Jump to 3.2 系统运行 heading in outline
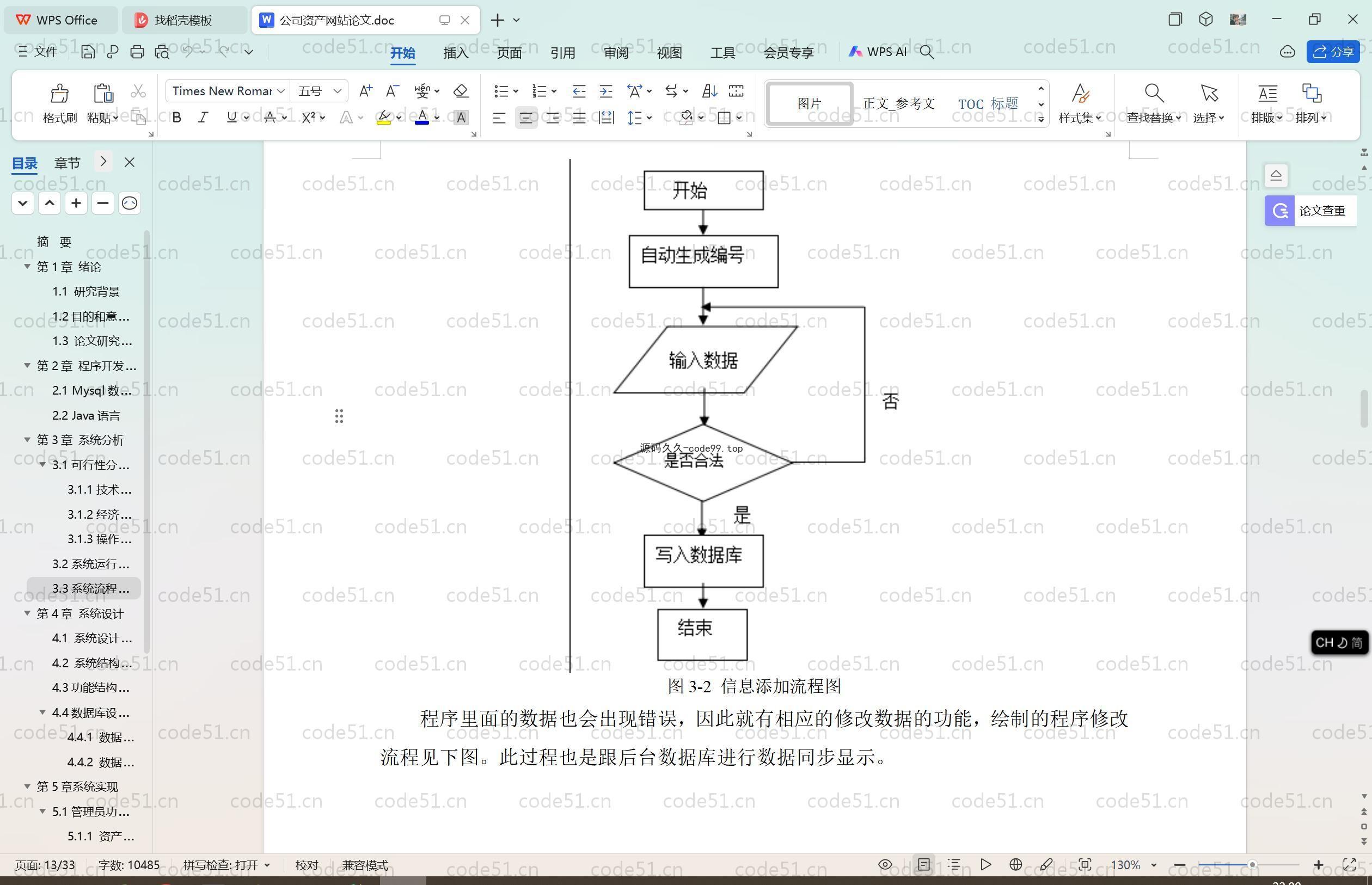1372x885 pixels. click(x=90, y=564)
